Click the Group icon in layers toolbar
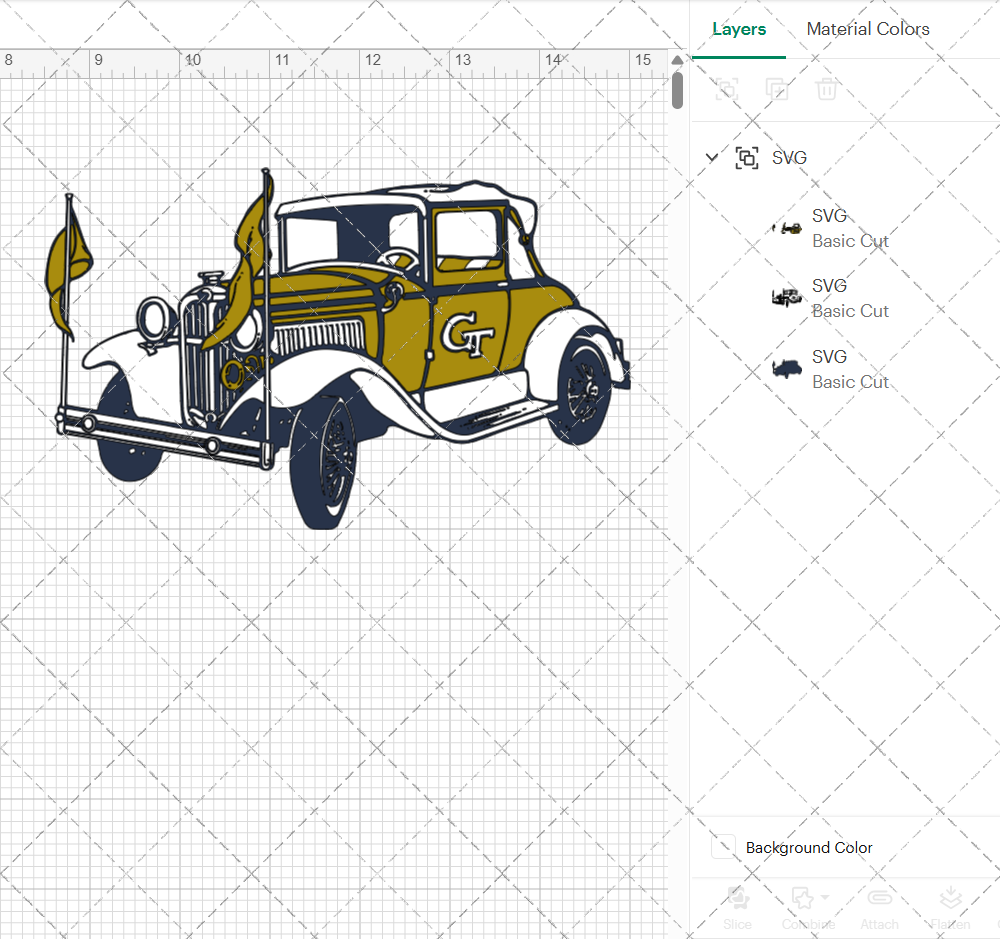This screenshot has width=1000, height=939. coord(726,89)
